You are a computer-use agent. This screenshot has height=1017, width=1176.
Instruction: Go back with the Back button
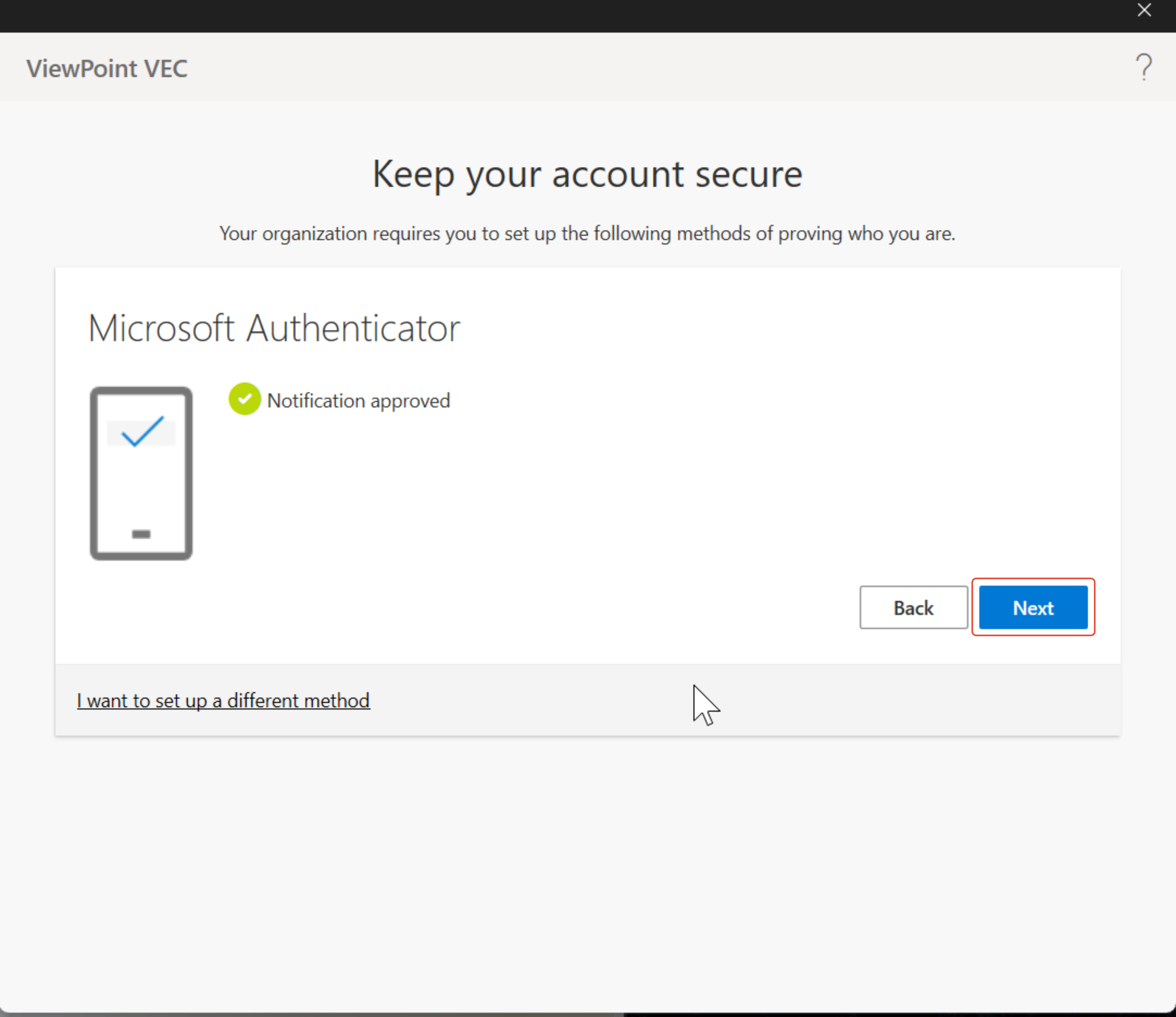(x=913, y=608)
